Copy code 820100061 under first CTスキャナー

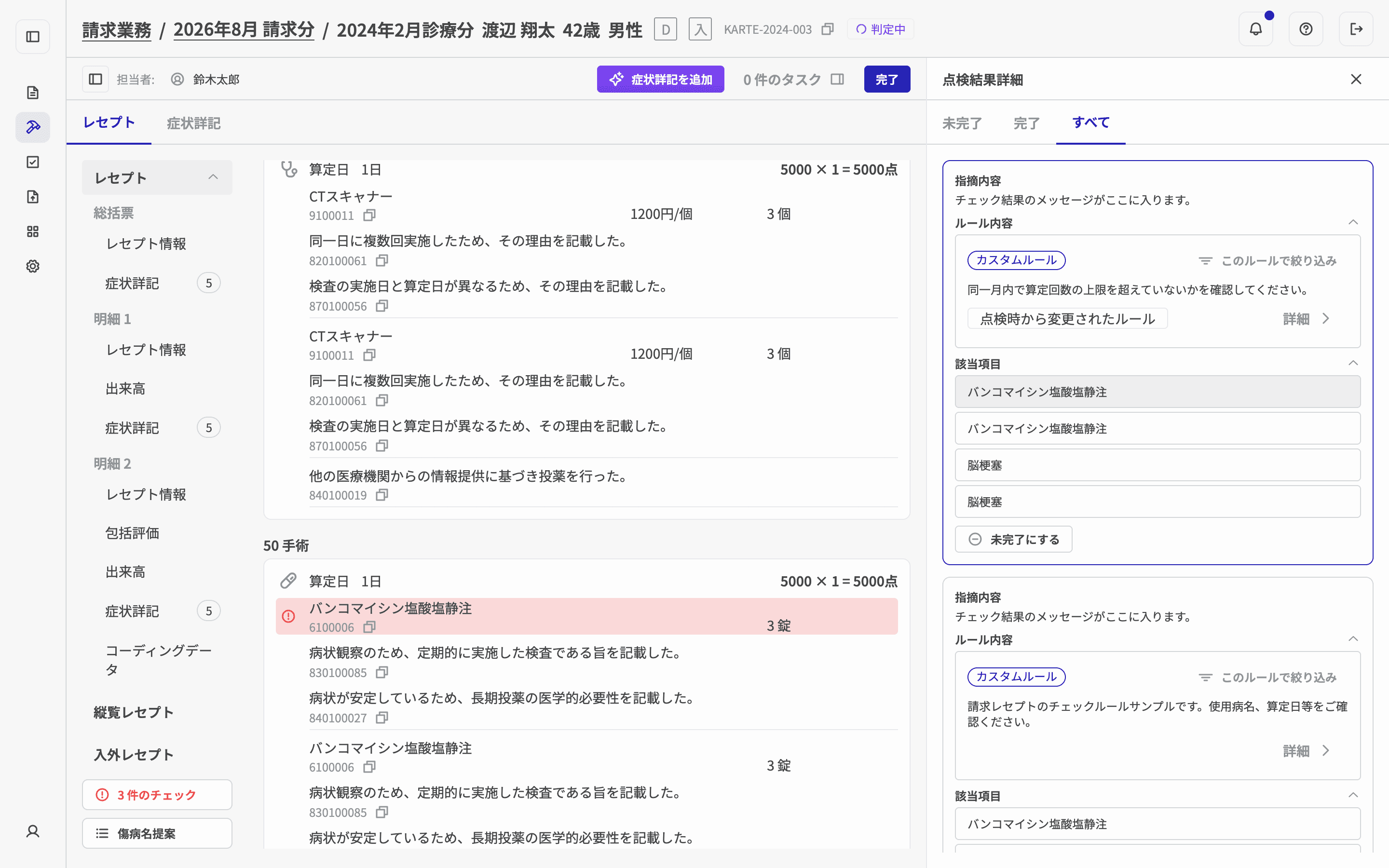pos(381,260)
